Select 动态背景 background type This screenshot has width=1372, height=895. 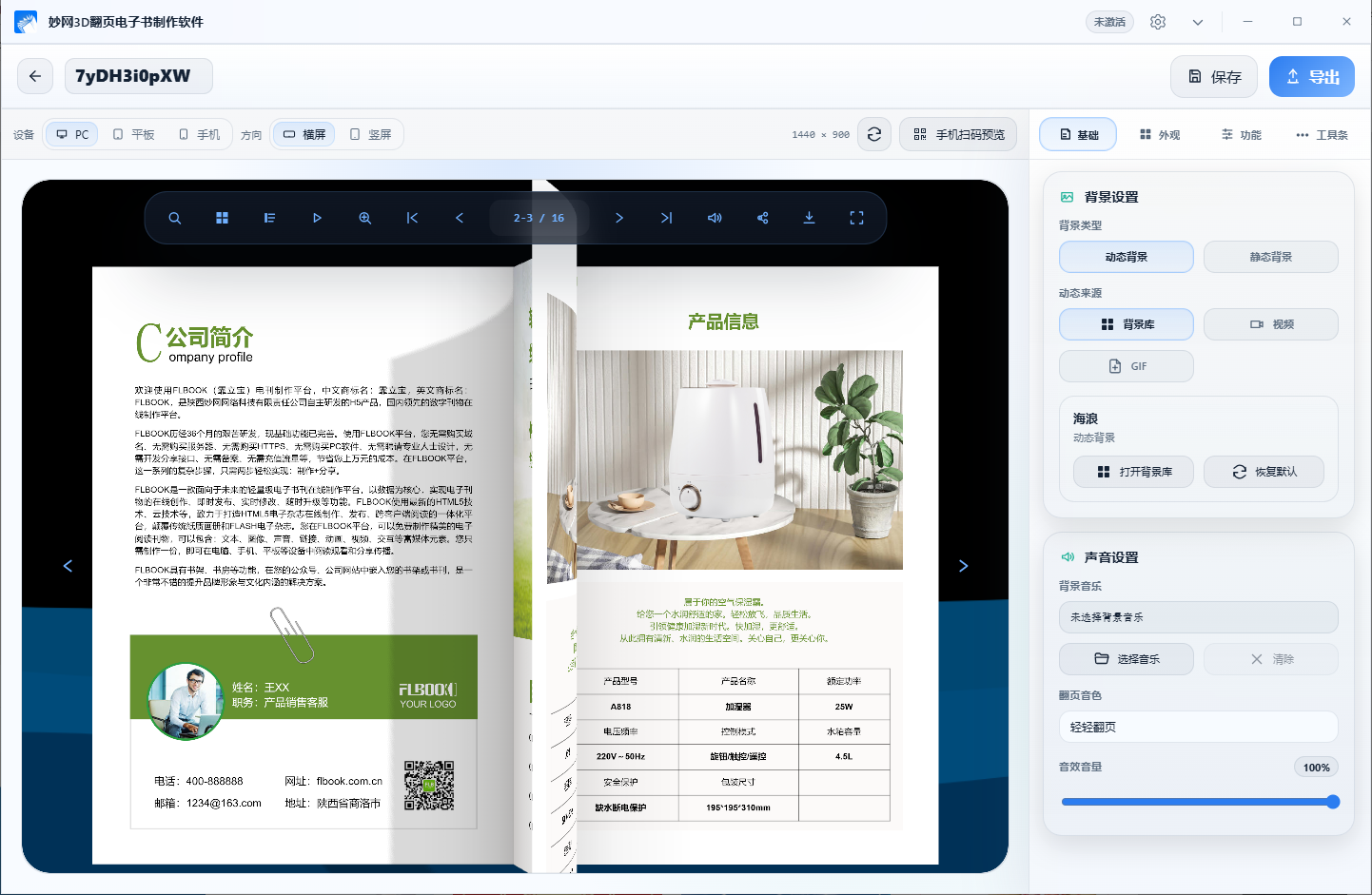coord(1127,257)
